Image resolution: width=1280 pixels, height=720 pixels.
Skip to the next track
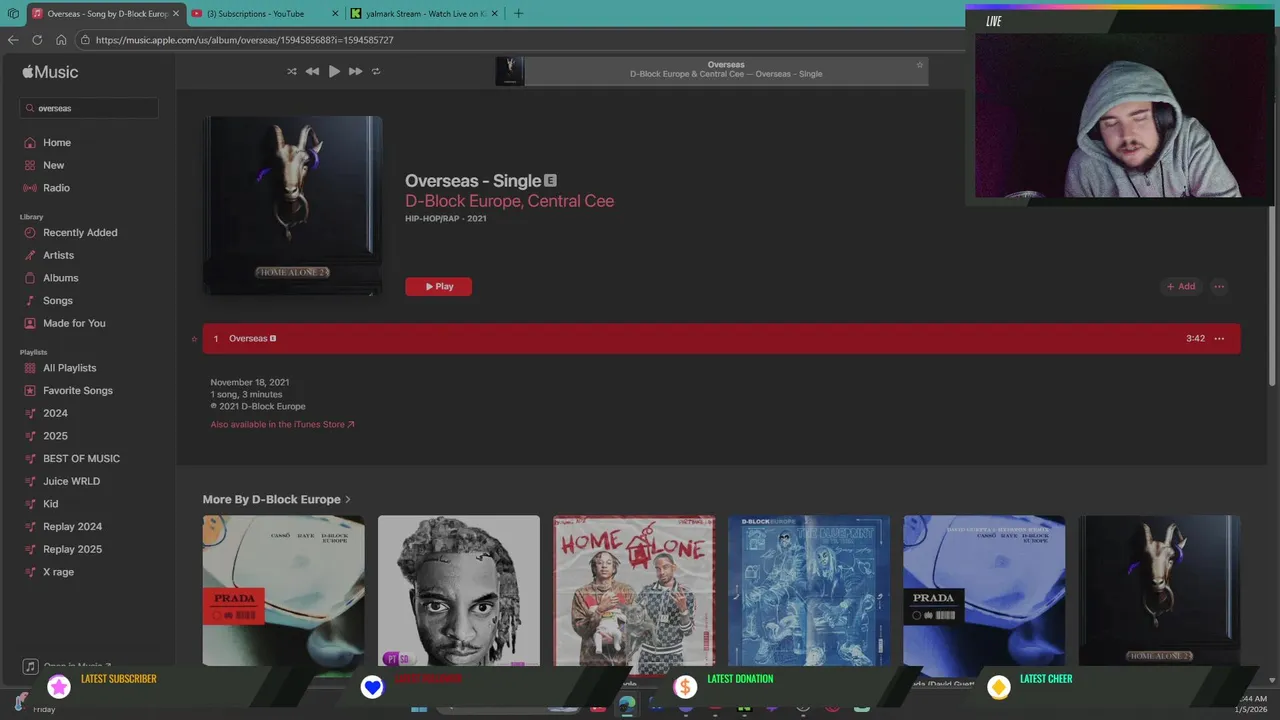355,71
